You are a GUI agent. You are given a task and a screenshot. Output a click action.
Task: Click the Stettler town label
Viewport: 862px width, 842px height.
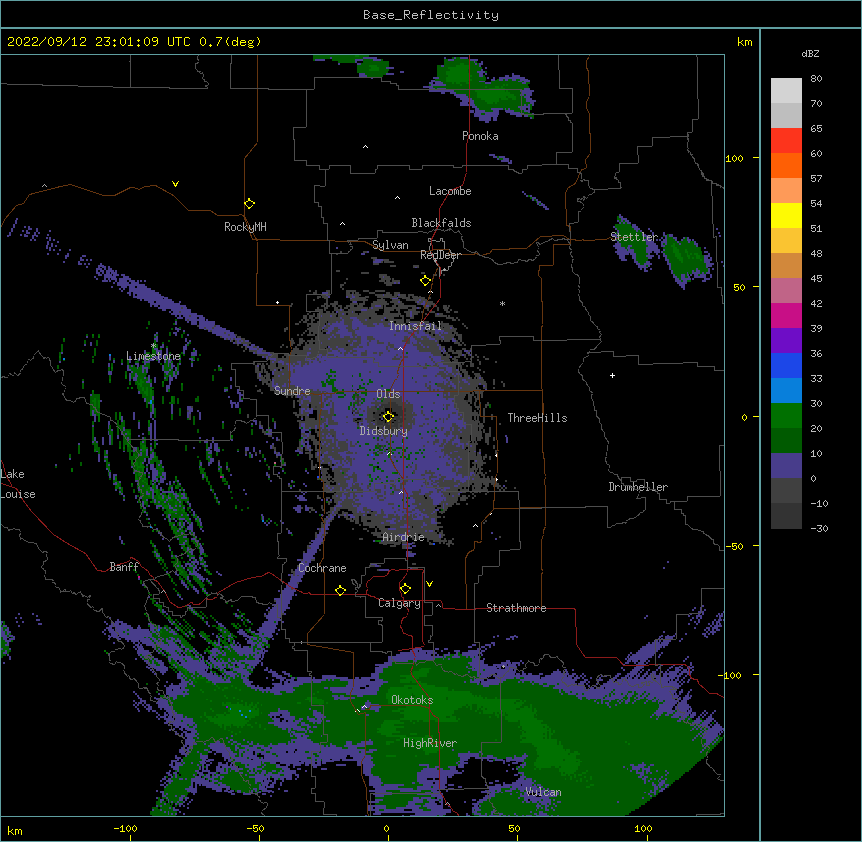pyautogui.click(x=634, y=237)
